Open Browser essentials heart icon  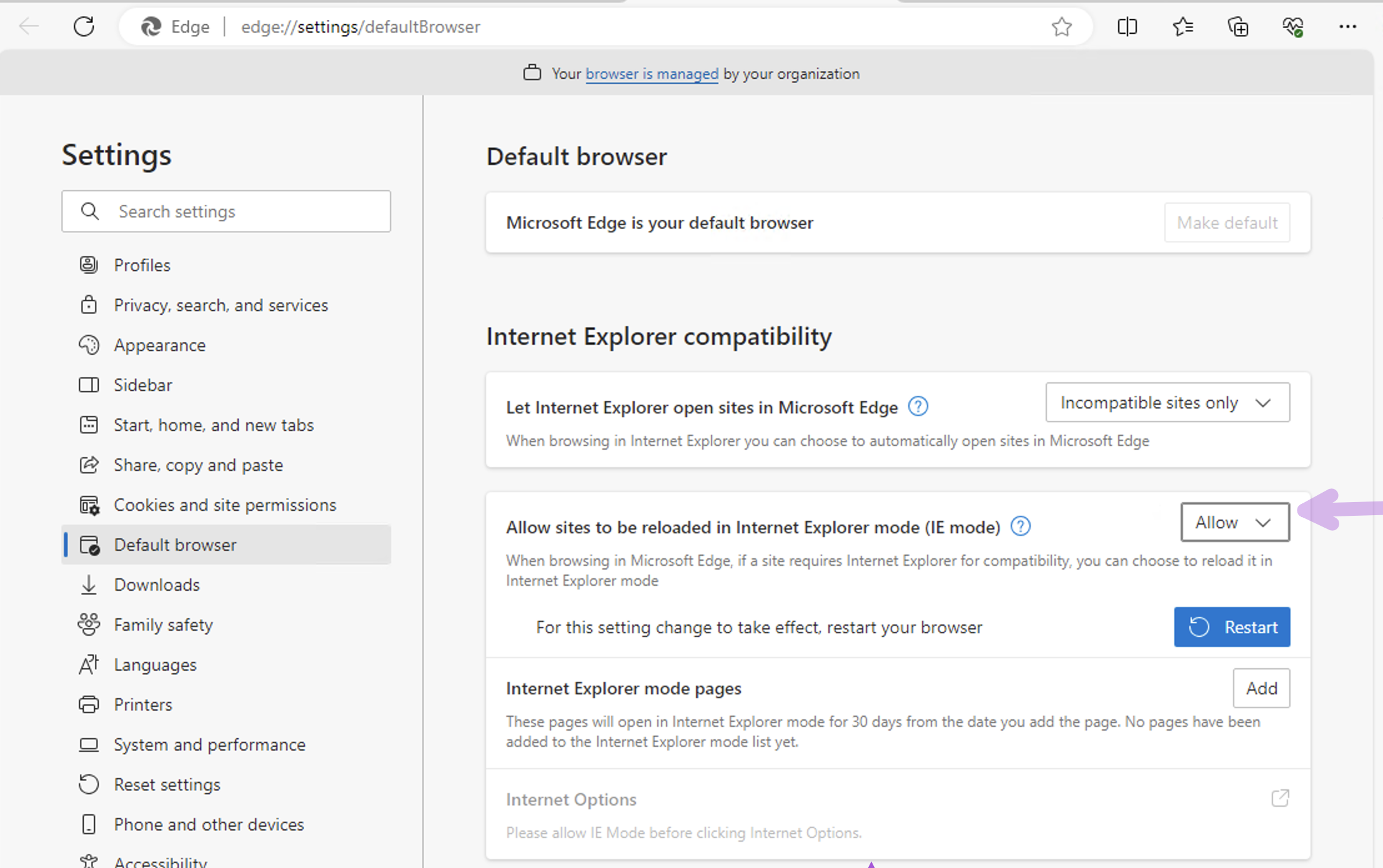[x=1292, y=27]
